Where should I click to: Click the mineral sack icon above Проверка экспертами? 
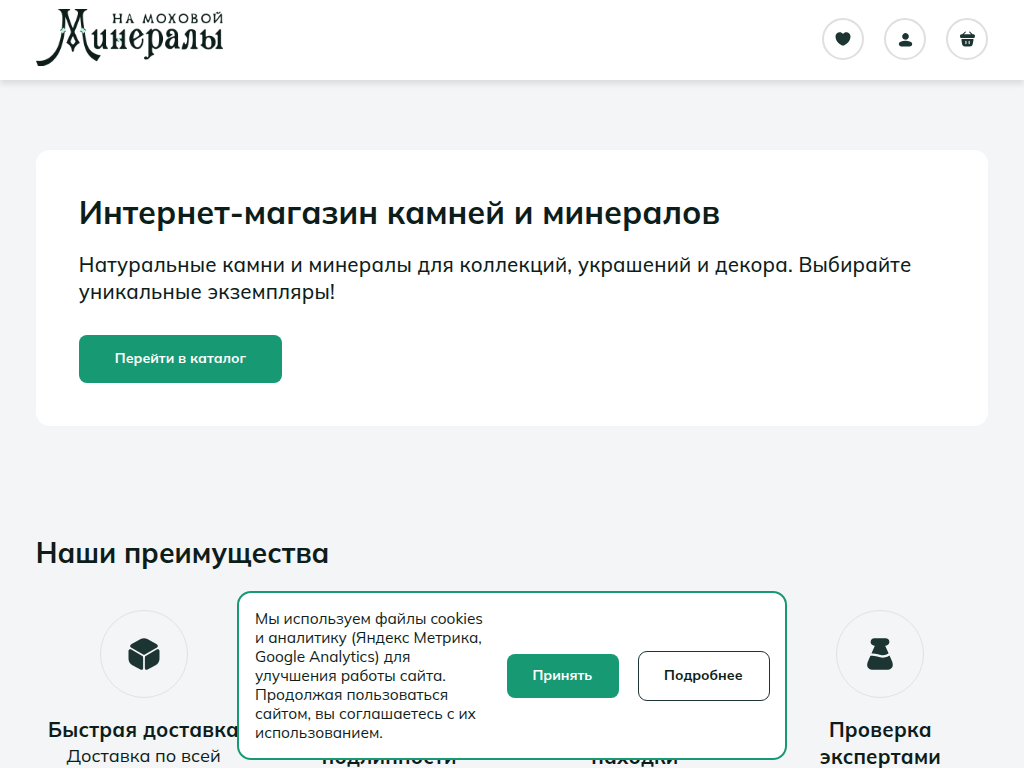880,653
